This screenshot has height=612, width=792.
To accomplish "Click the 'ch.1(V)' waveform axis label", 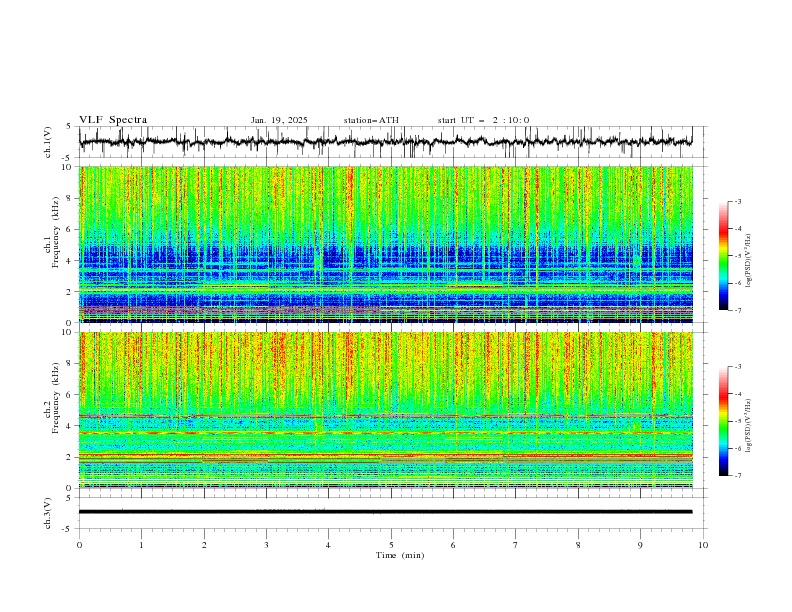I will [48, 142].
